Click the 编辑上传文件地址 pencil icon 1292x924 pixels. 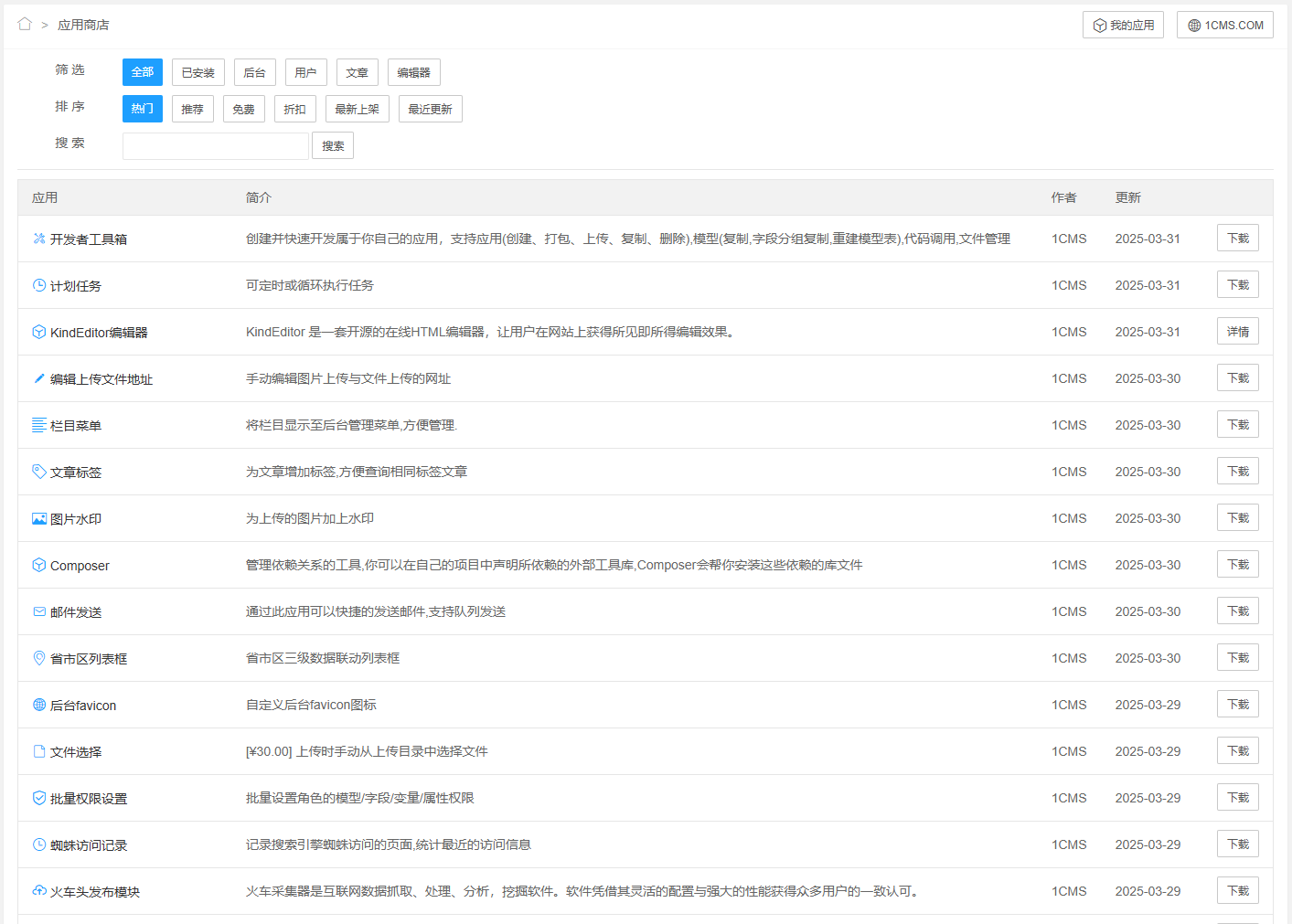point(39,378)
